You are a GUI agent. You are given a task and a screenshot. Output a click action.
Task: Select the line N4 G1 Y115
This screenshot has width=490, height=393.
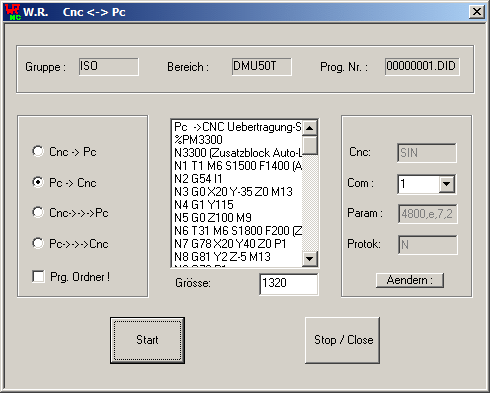pos(237,205)
